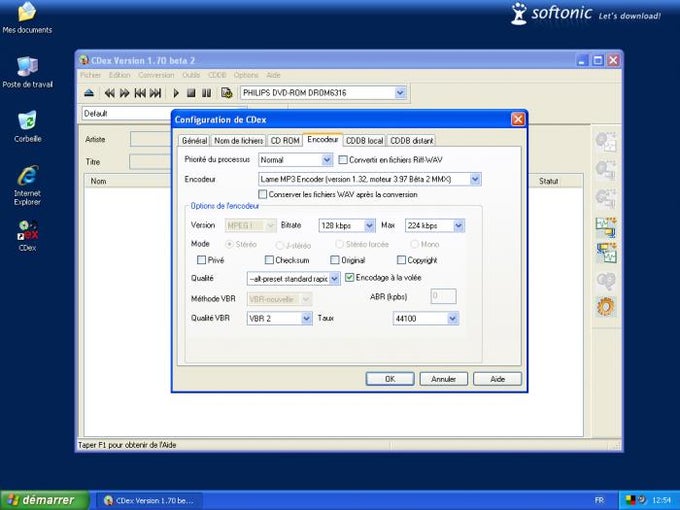
Task: Click the Annuler button
Action: (443, 379)
